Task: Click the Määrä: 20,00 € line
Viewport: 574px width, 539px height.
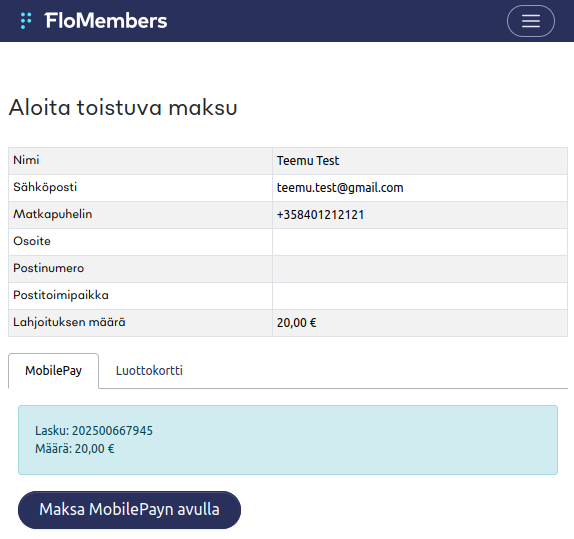Action: point(75,449)
